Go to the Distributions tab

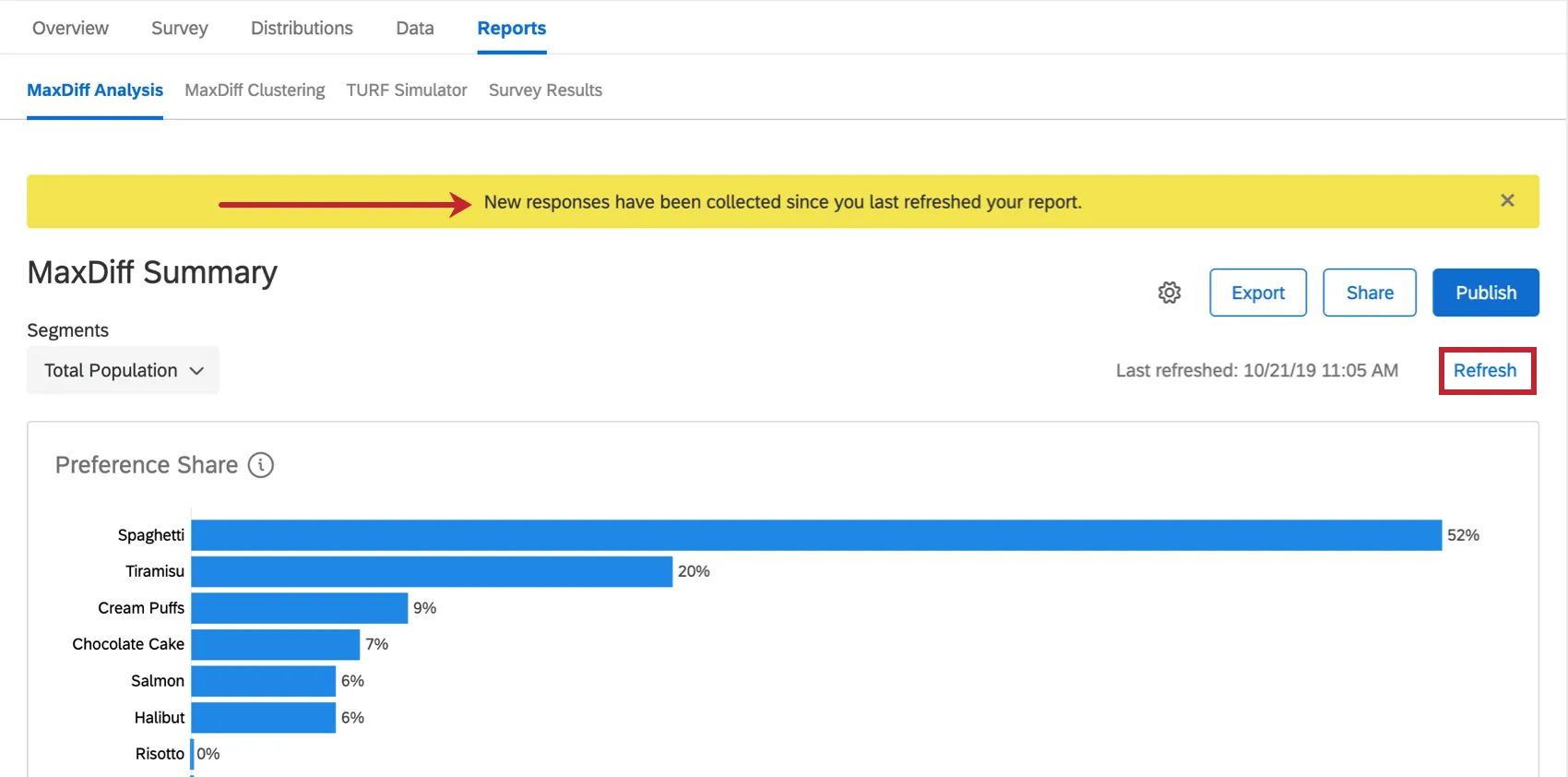tap(302, 28)
